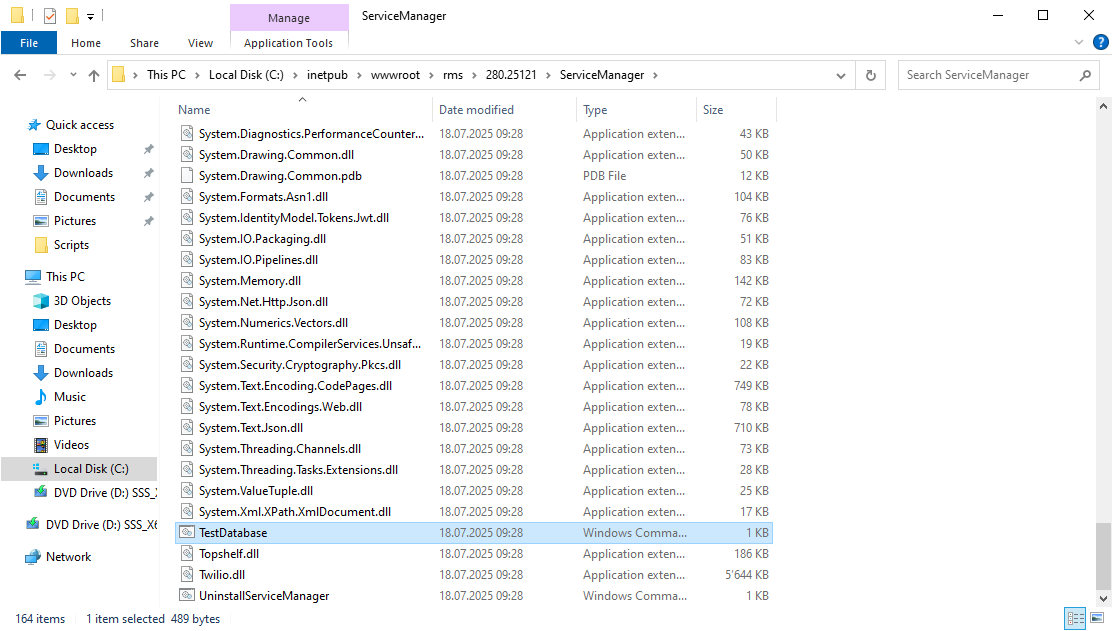Click the Manage contextual tab

click(289, 18)
